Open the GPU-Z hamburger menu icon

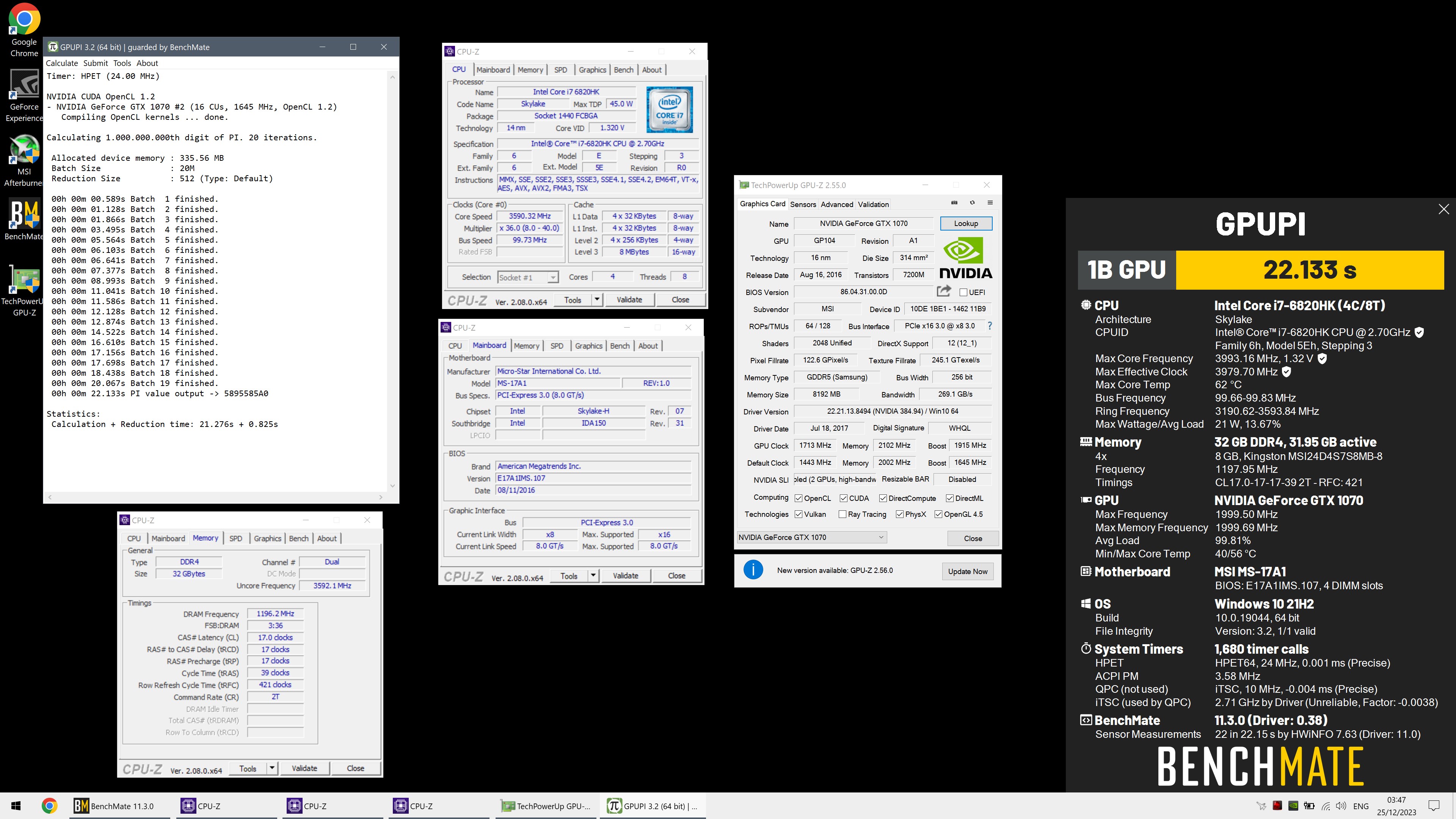(990, 203)
